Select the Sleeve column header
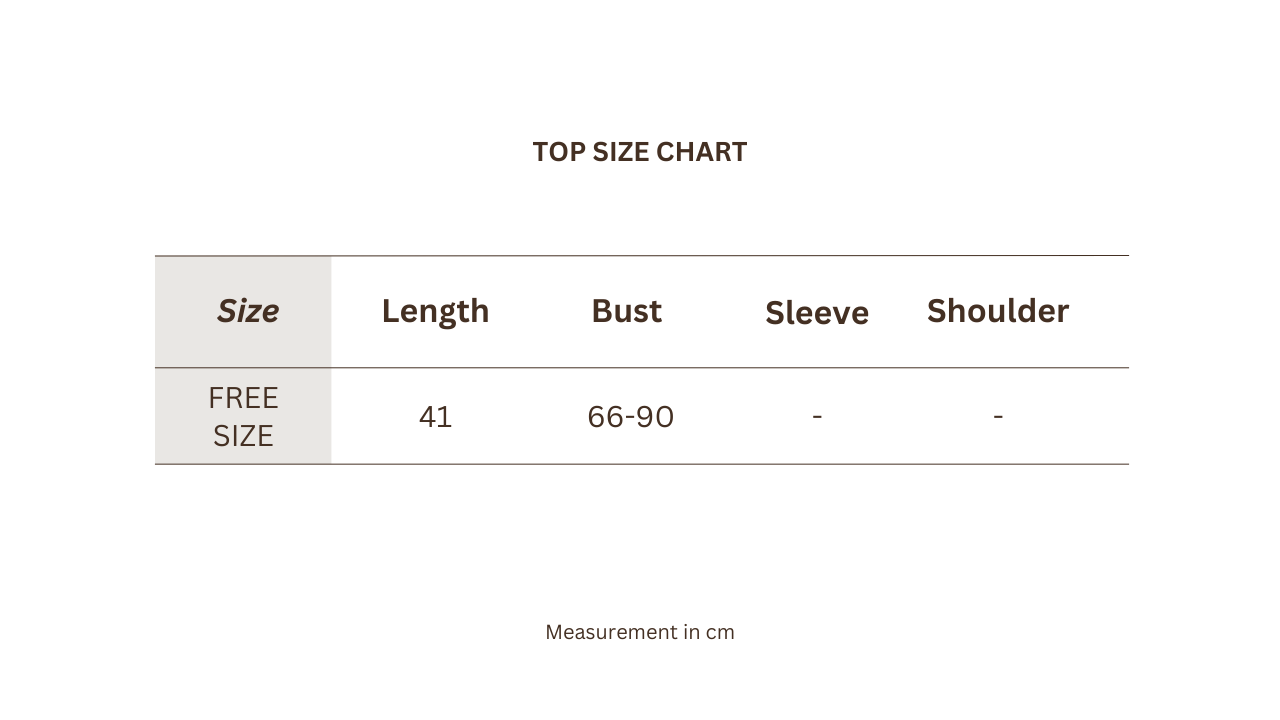Screen dimensions: 1280x720 click(817, 313)
